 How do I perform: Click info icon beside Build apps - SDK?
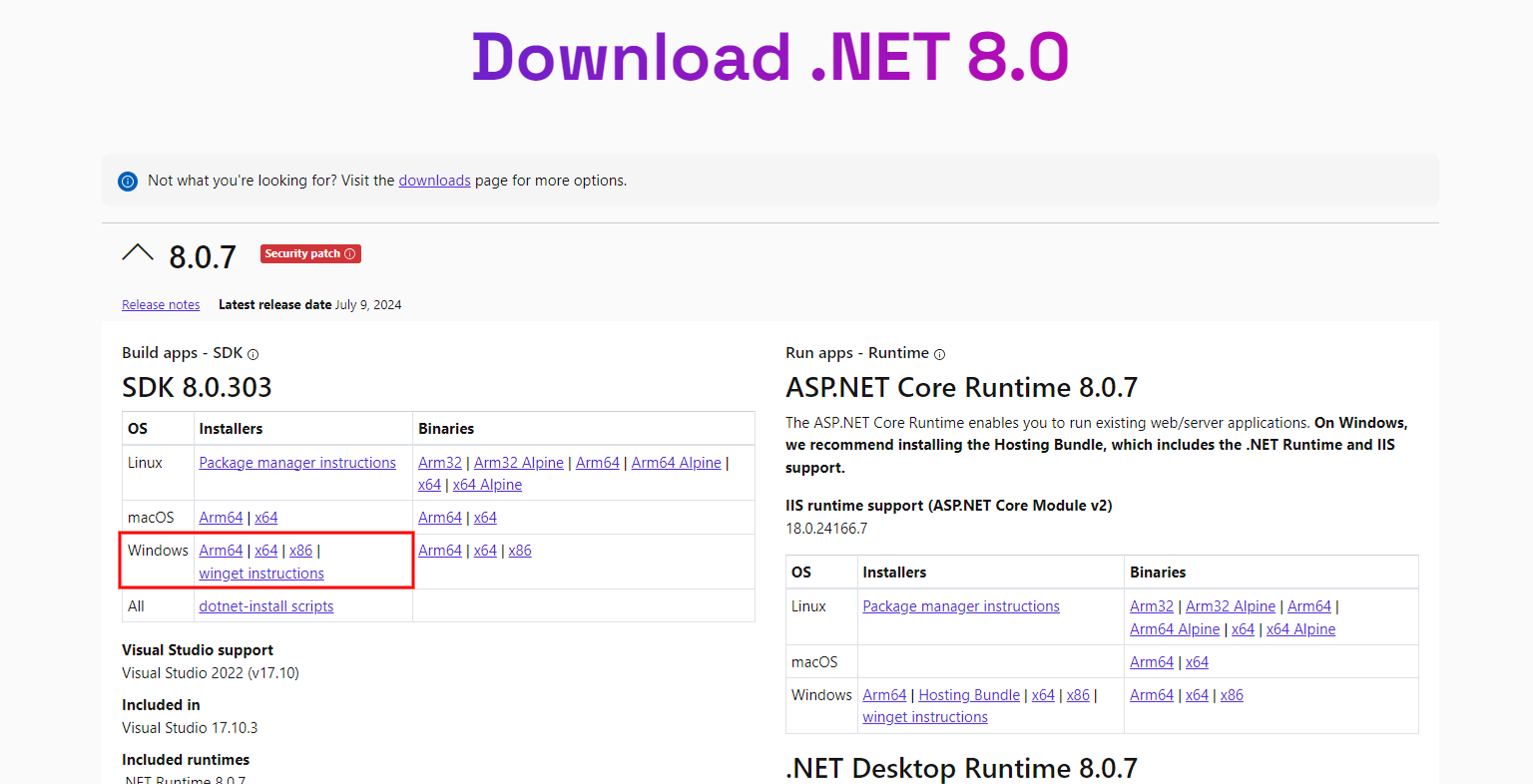(x=253, y=354)
